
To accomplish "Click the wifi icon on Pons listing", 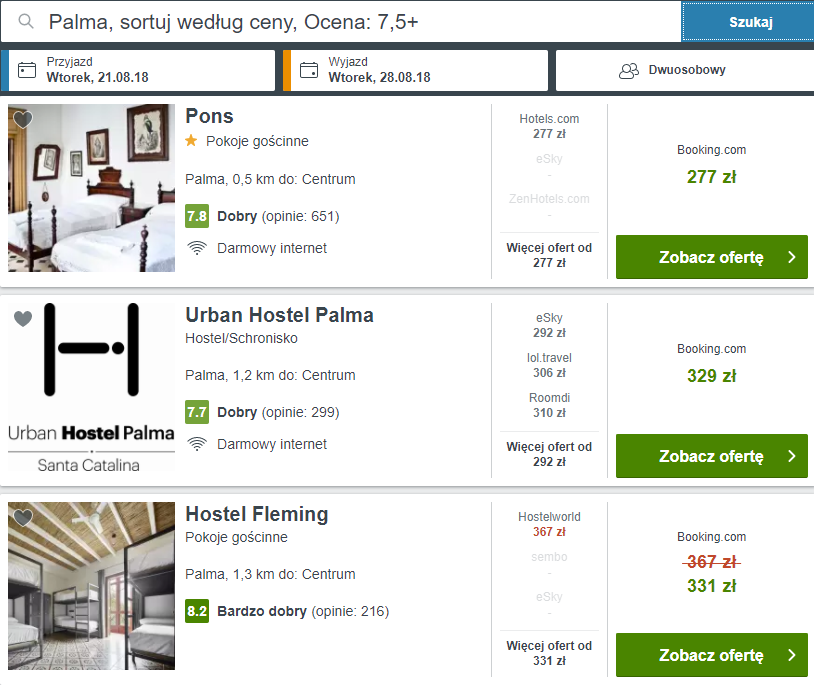I will 197,248.
